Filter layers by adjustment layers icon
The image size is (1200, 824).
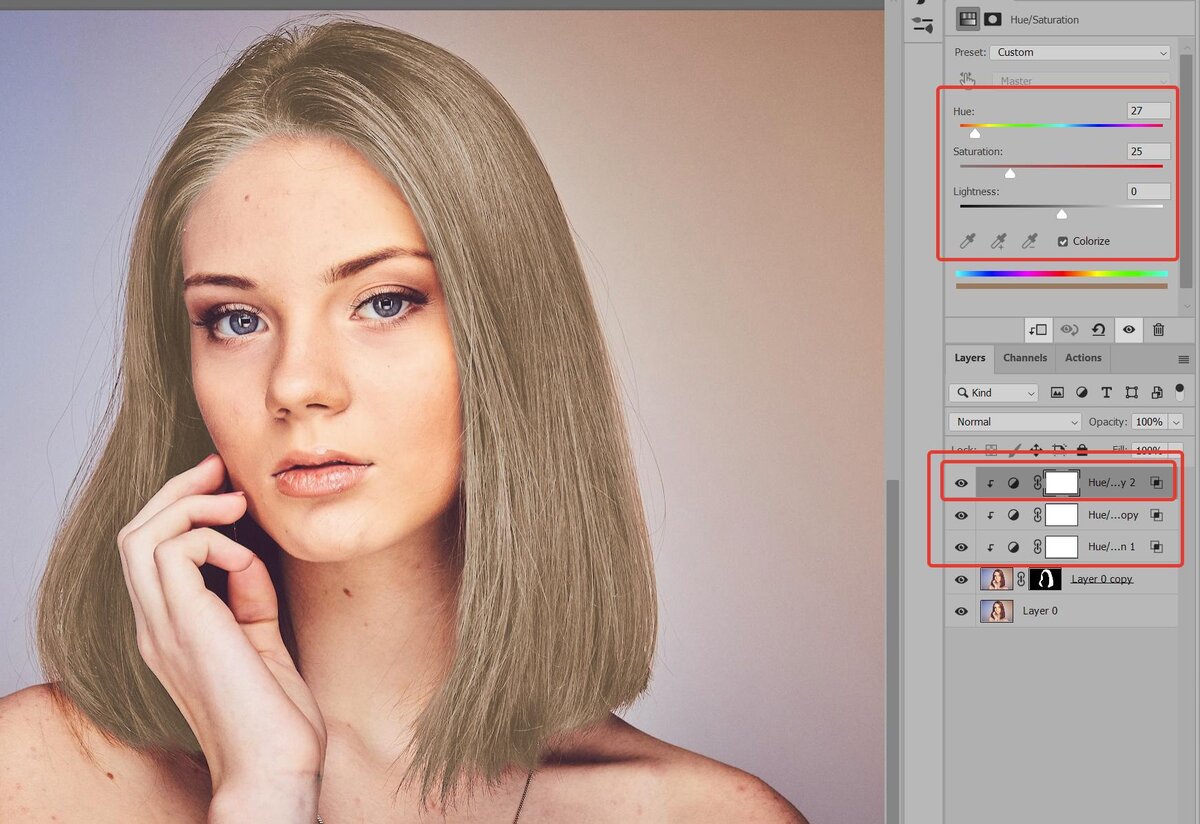click(x=1082, y=393)
